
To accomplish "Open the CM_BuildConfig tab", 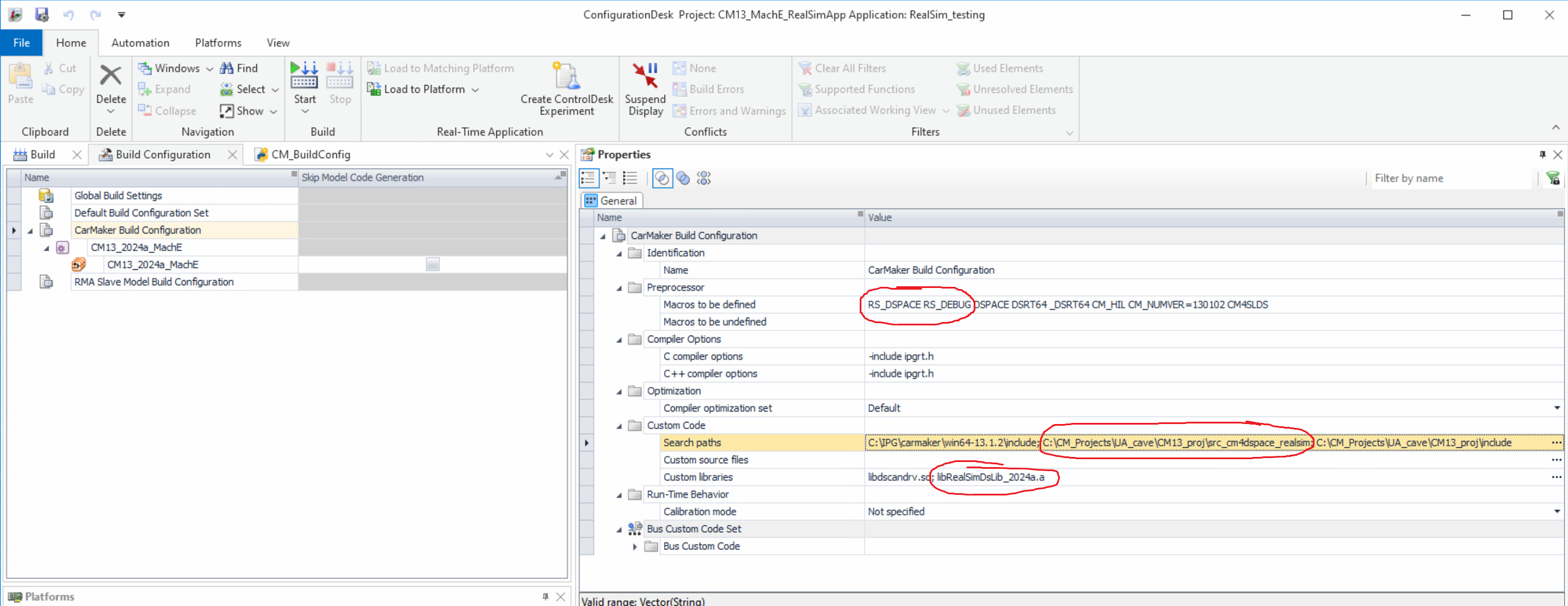I will click(302, 155).
